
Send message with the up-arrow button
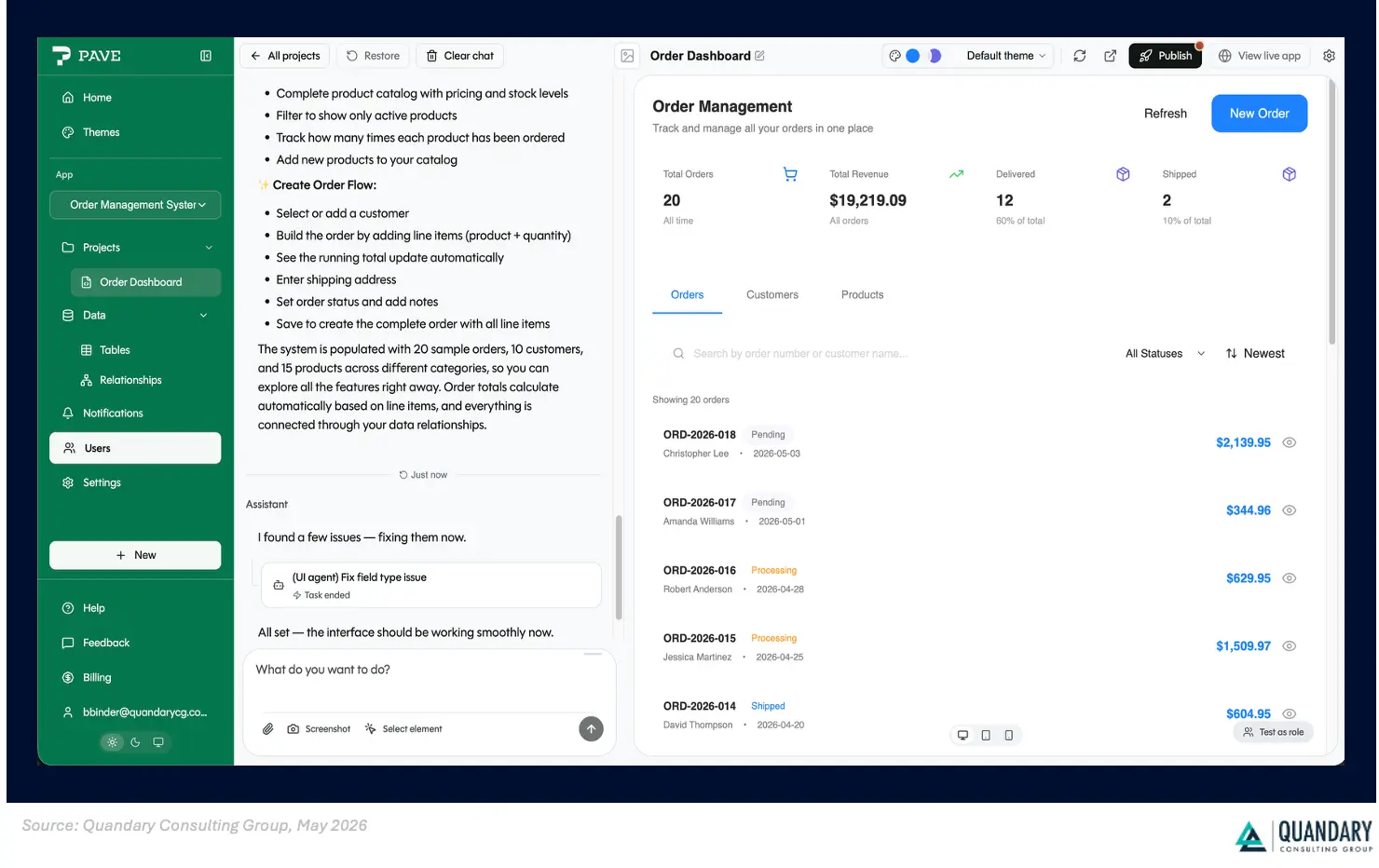click(x=591, y=729)
